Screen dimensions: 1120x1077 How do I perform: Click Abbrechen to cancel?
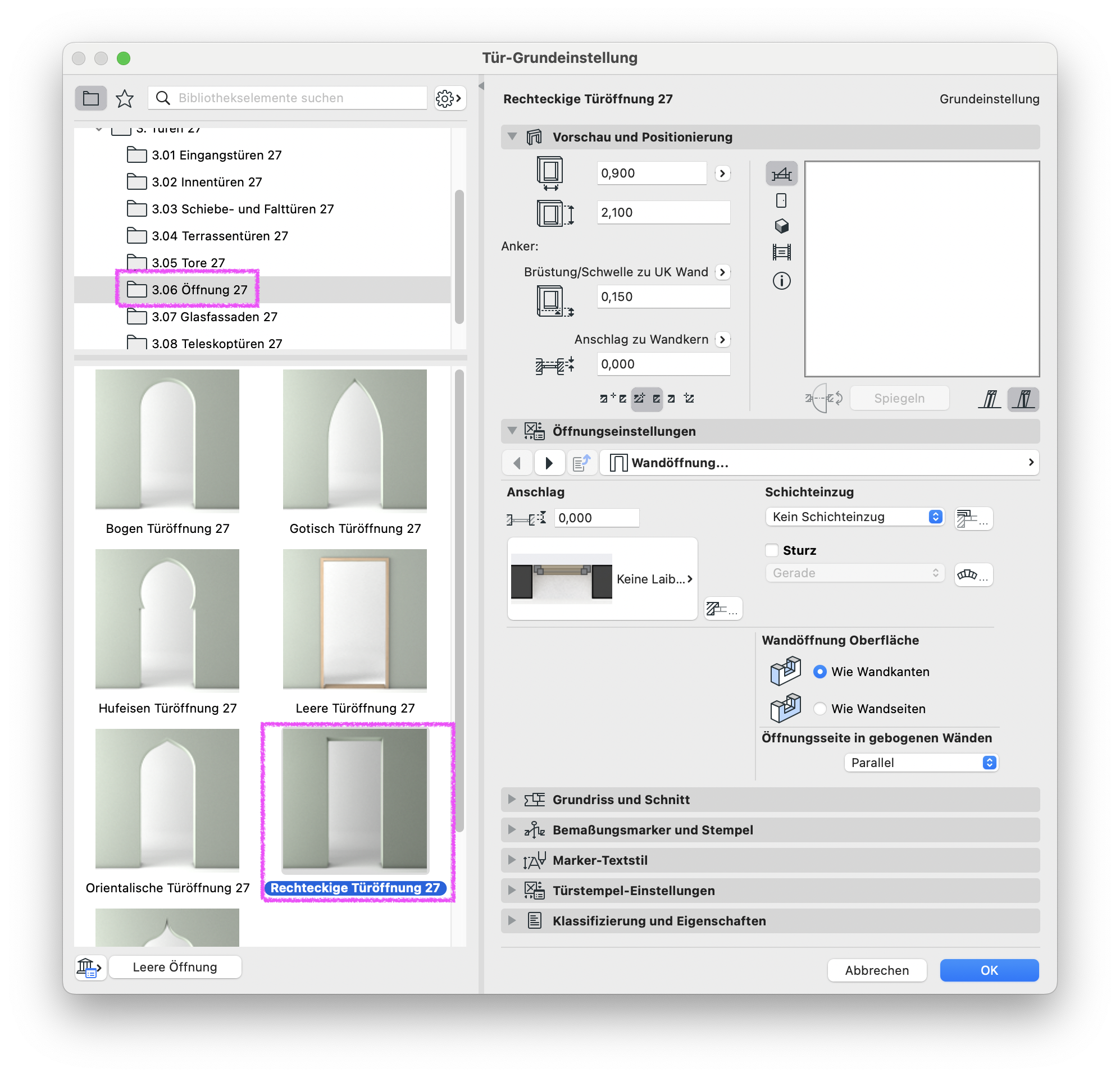click(877, 970)
